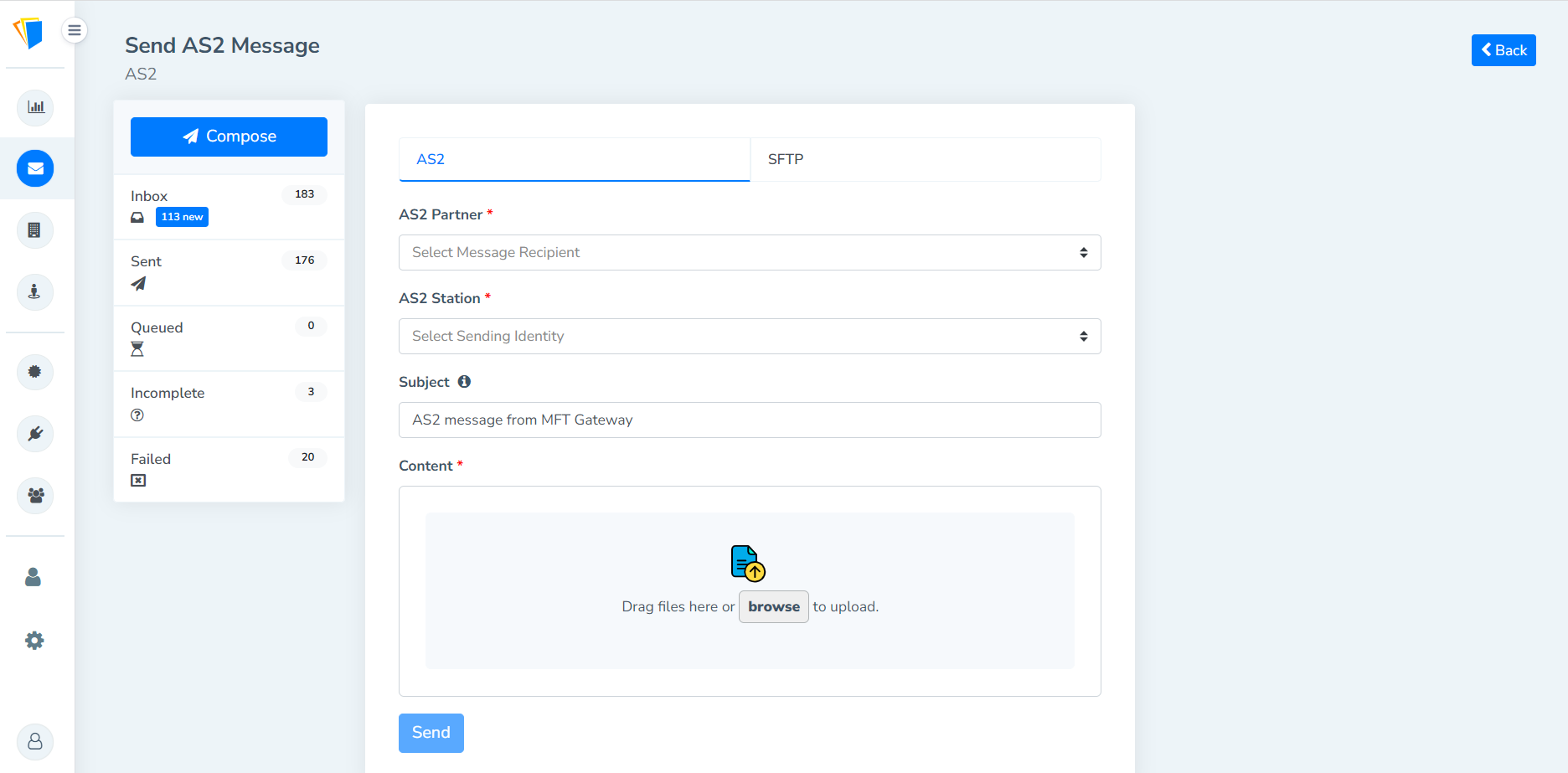
Task: Select the messages envelope icon in sidebar
Action: pos(34,167)
